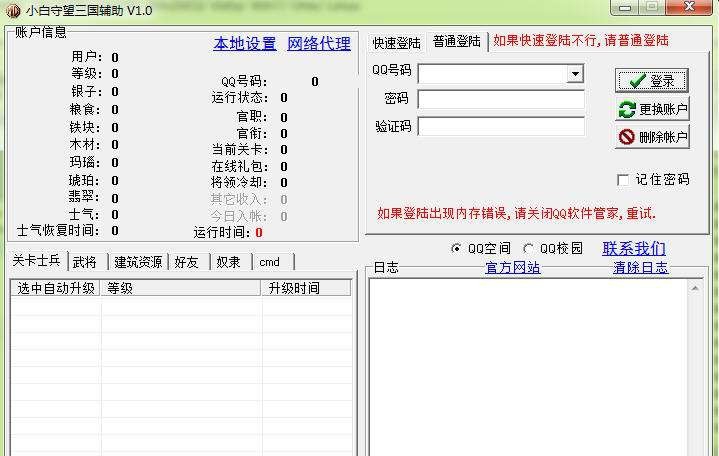Click the 运行时间 label
Image resolution: width=719 pixels, height=456 pixels.
[221, 233]
